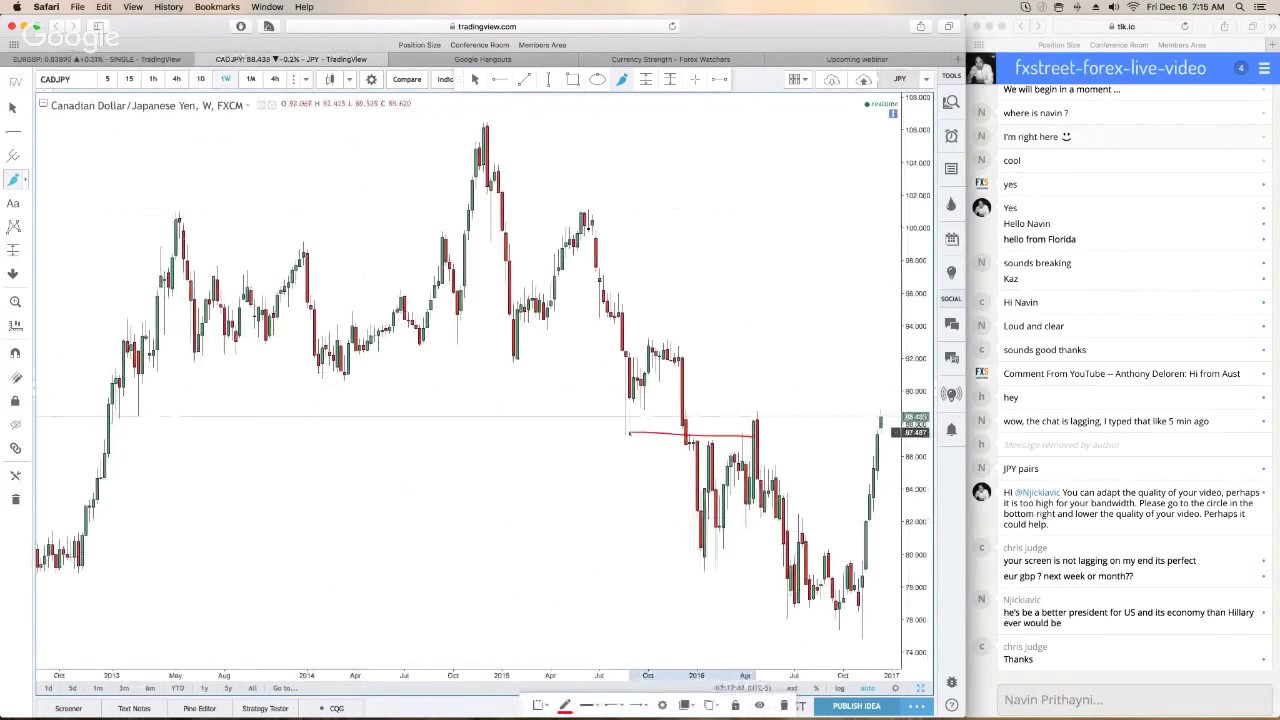
Task: Switch to Currency Strength - Forex Watchers tab
Action: click(x=671, y=59)
